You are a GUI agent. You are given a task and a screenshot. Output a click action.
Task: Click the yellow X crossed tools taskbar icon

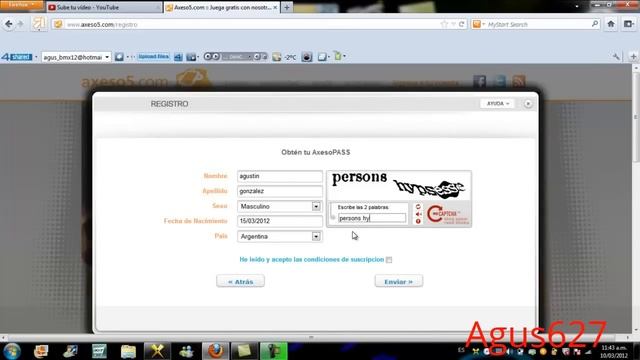pos(157,351)
